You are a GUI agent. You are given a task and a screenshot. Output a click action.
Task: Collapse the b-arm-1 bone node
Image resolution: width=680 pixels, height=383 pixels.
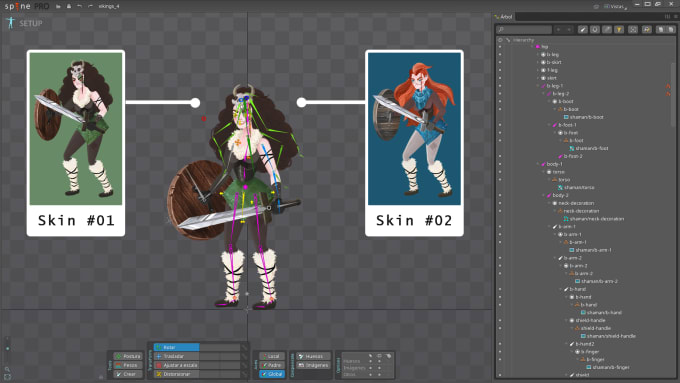pos(549,226)
